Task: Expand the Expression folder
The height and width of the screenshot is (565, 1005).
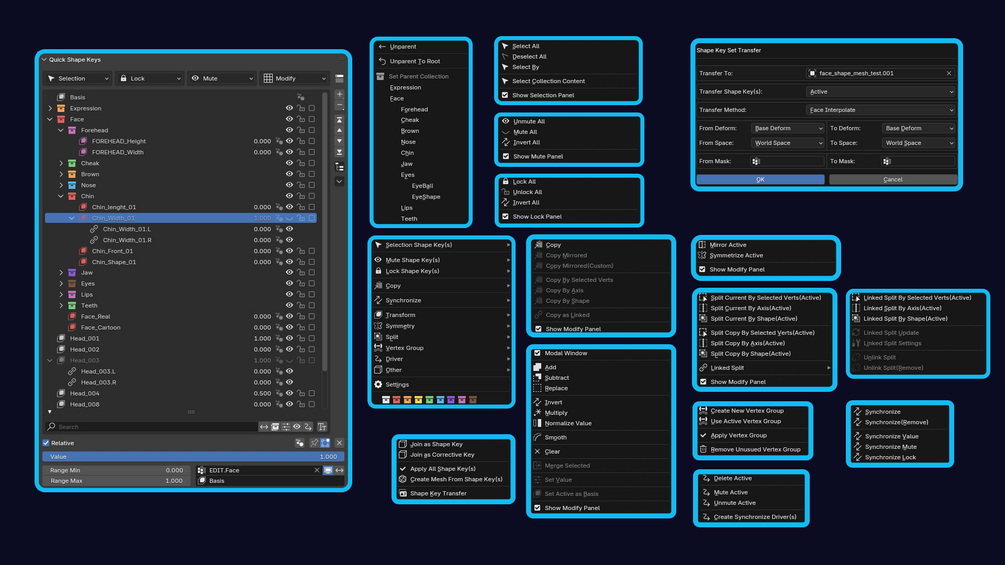Action: pos(50,108)
